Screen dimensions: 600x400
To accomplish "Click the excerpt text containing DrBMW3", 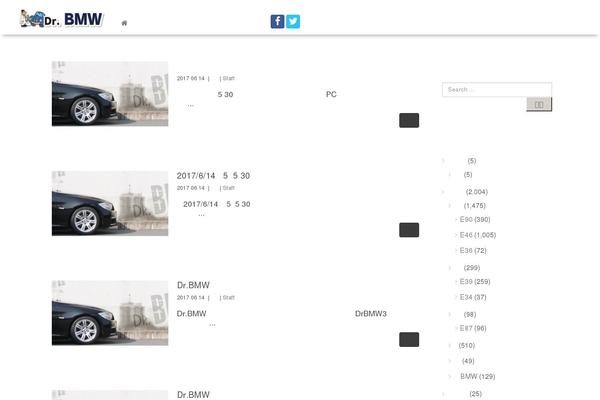I will tap(282, 318).
